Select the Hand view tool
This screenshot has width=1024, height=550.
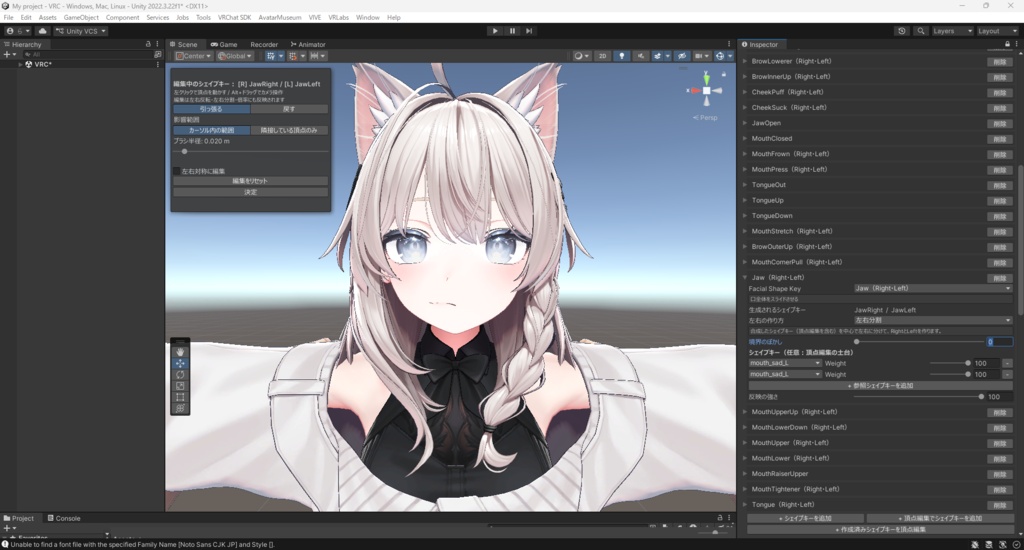coord(180,352)
